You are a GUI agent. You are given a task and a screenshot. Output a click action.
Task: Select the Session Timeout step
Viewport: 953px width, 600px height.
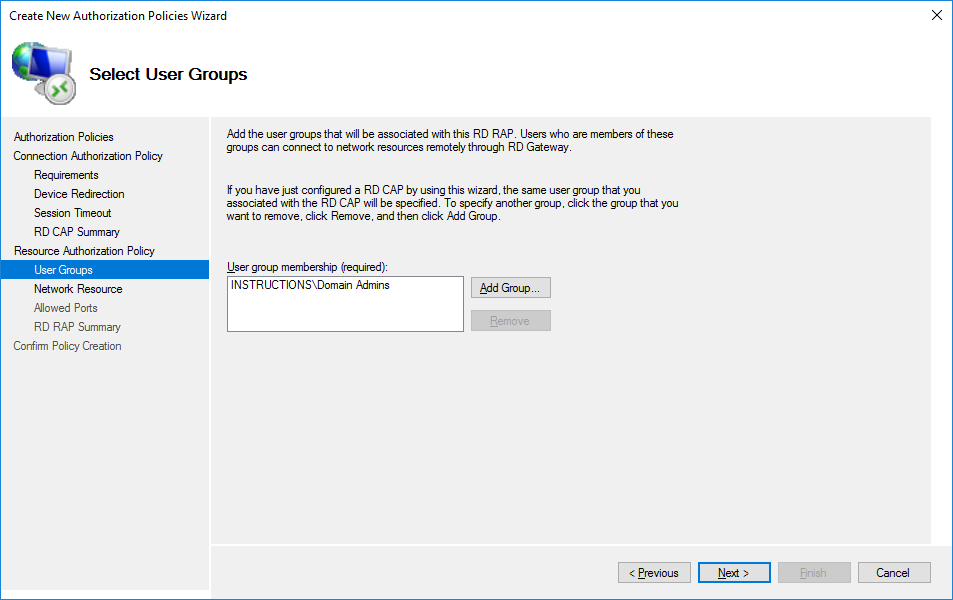pyautogui.click(x=72, y=213)
